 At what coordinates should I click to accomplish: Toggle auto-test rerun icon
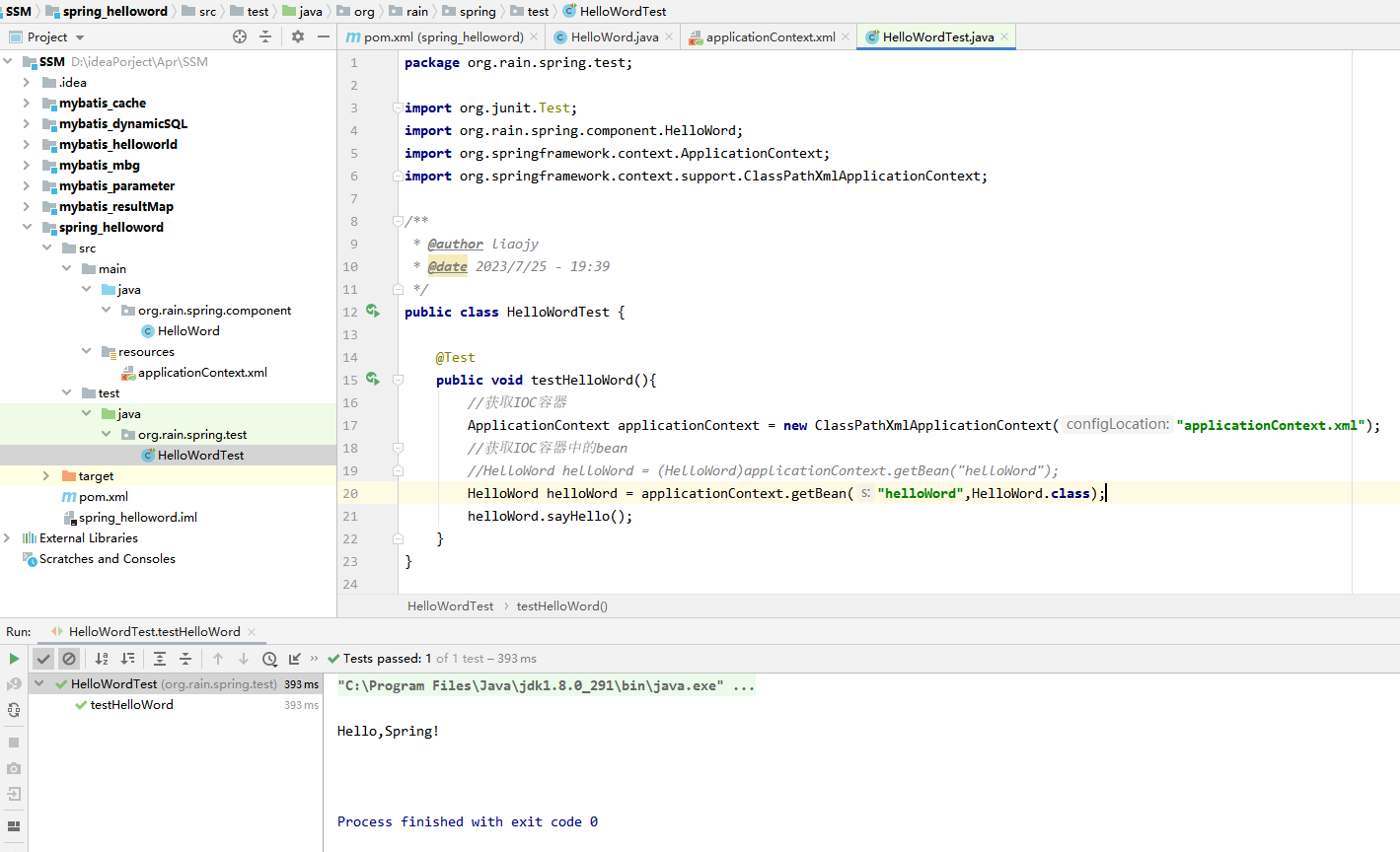[14, 710]
